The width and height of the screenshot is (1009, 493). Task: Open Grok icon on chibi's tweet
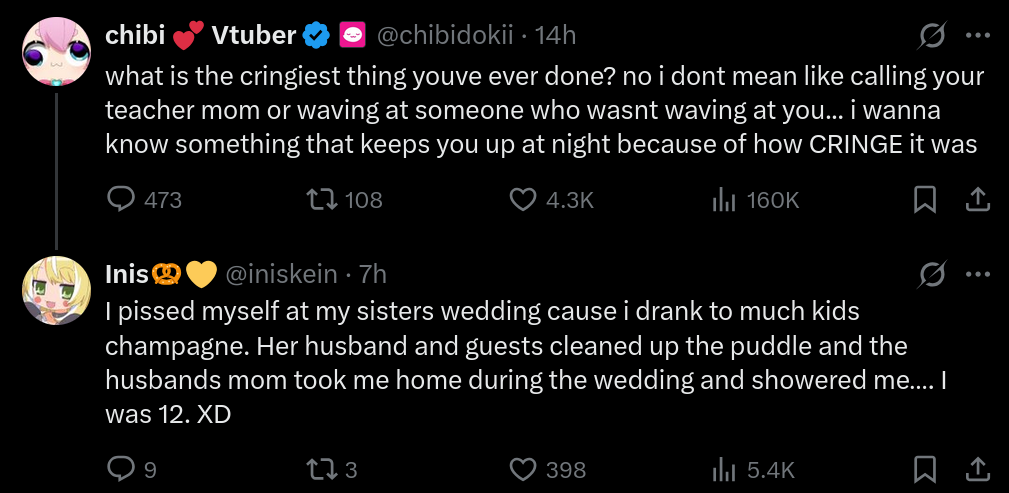[x=932, y=36]
